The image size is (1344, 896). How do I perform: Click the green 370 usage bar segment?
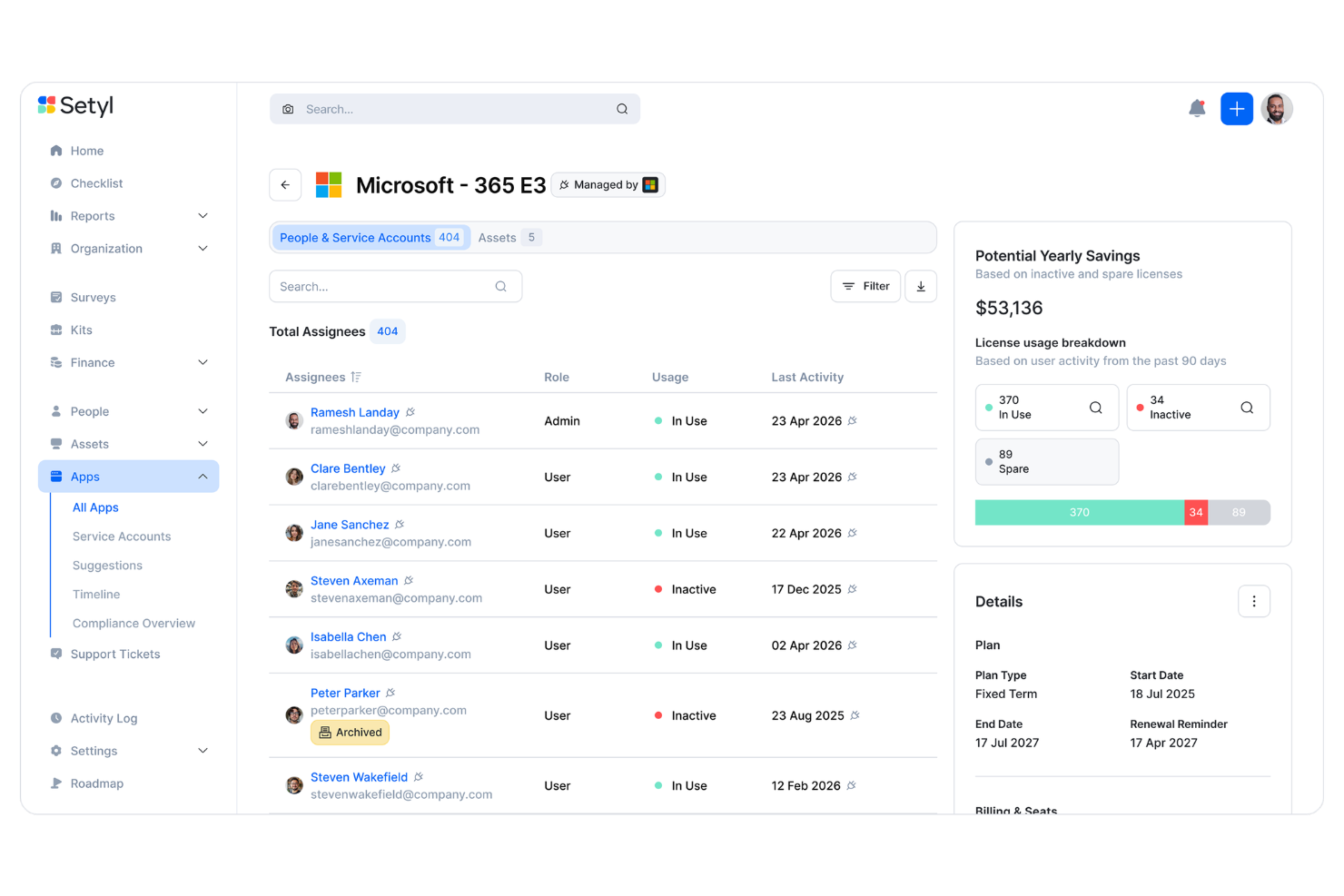click(x=1080, y=513)
